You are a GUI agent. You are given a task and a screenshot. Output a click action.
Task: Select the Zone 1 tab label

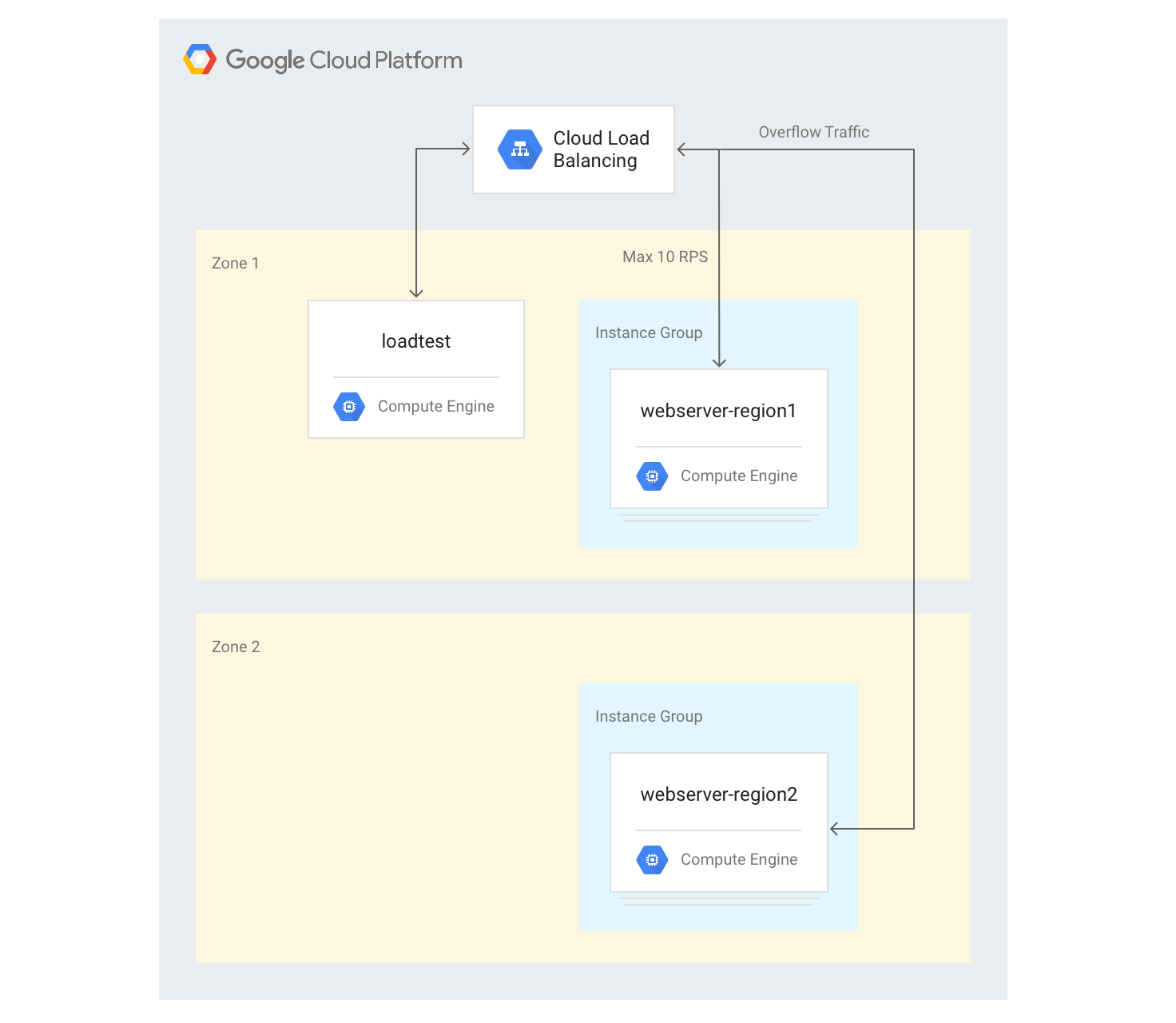pyautogui.click(x=235, y=263)
